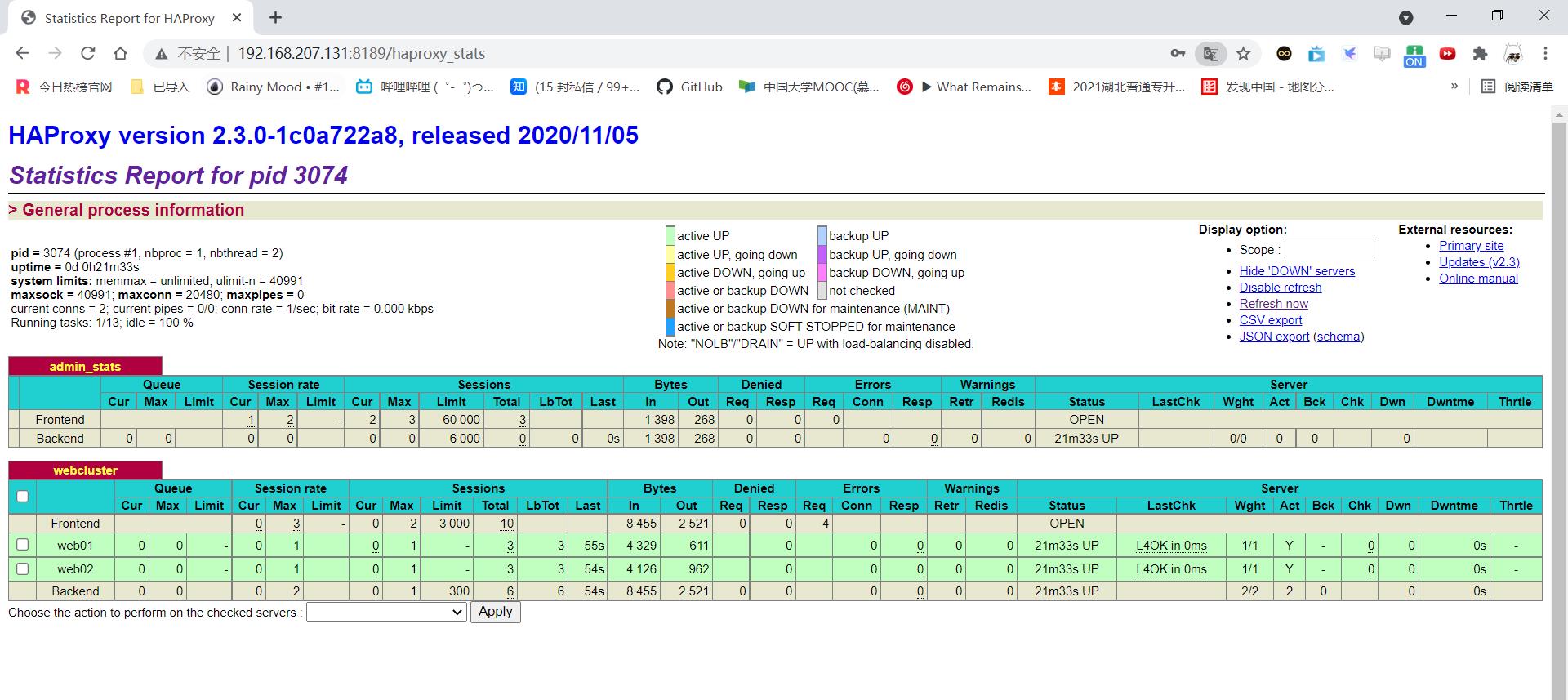Open the browser home page
Image resolution: width=1568 pixels, height=700 pixels.
[120, 53]
